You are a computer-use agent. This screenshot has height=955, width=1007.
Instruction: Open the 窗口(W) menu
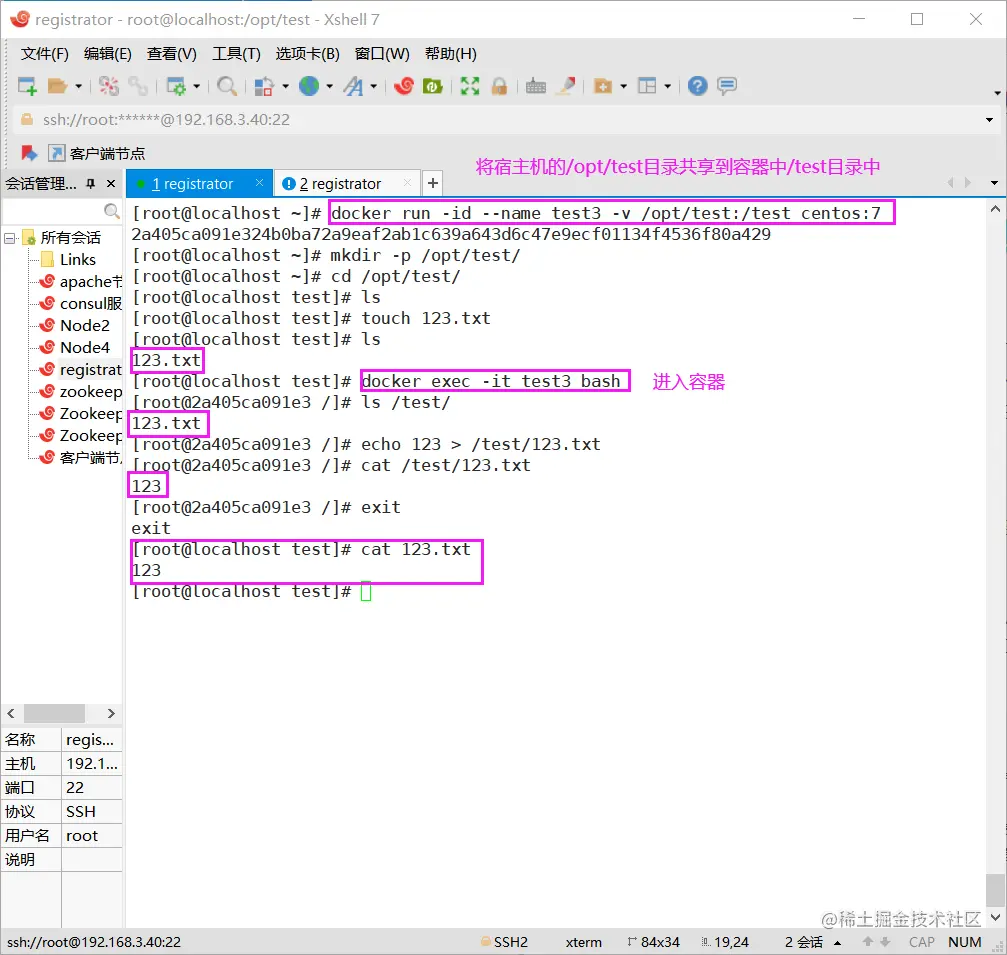[x=382, y=54]
